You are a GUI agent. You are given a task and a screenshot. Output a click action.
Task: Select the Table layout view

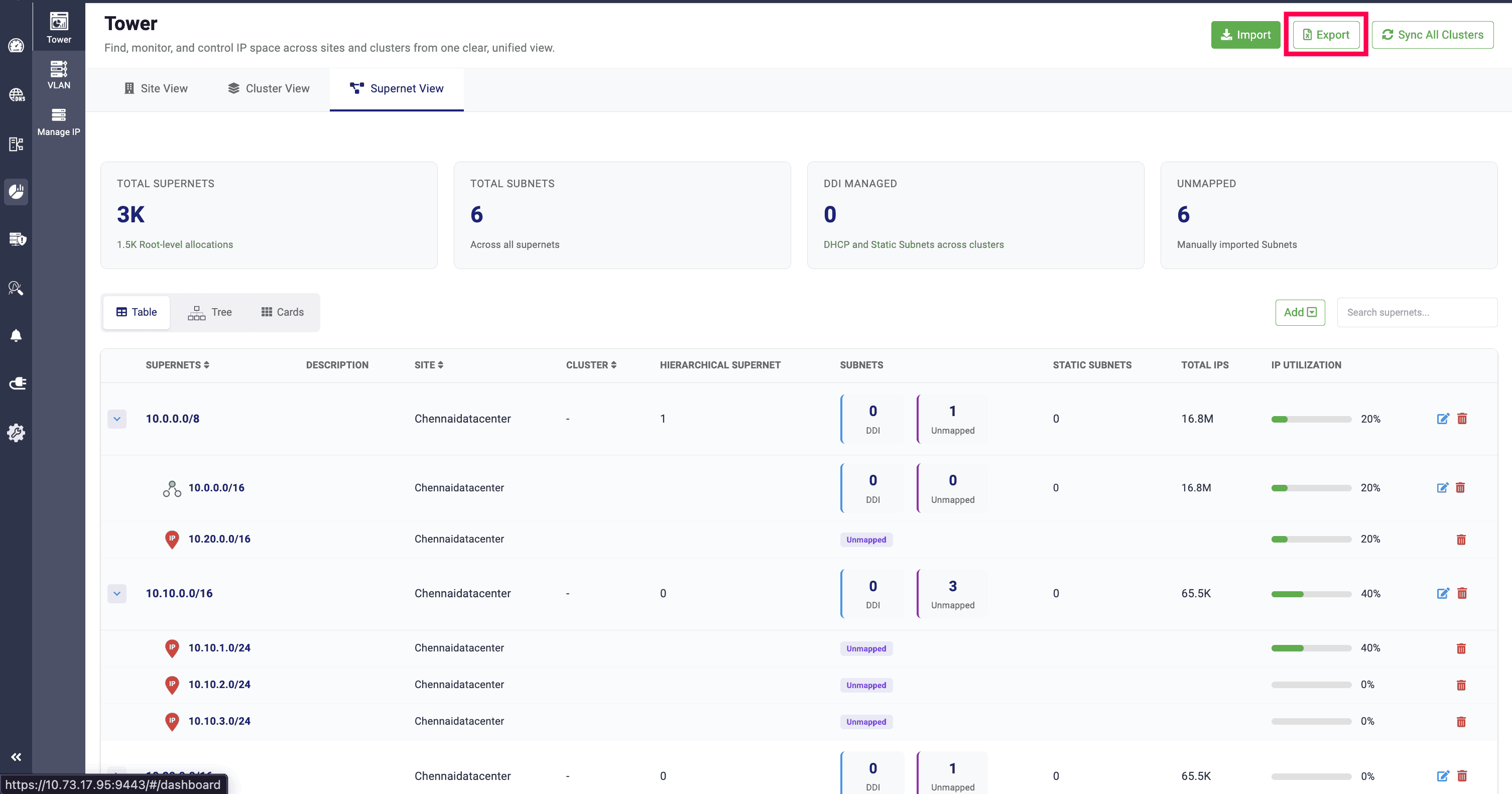(137, 312)
